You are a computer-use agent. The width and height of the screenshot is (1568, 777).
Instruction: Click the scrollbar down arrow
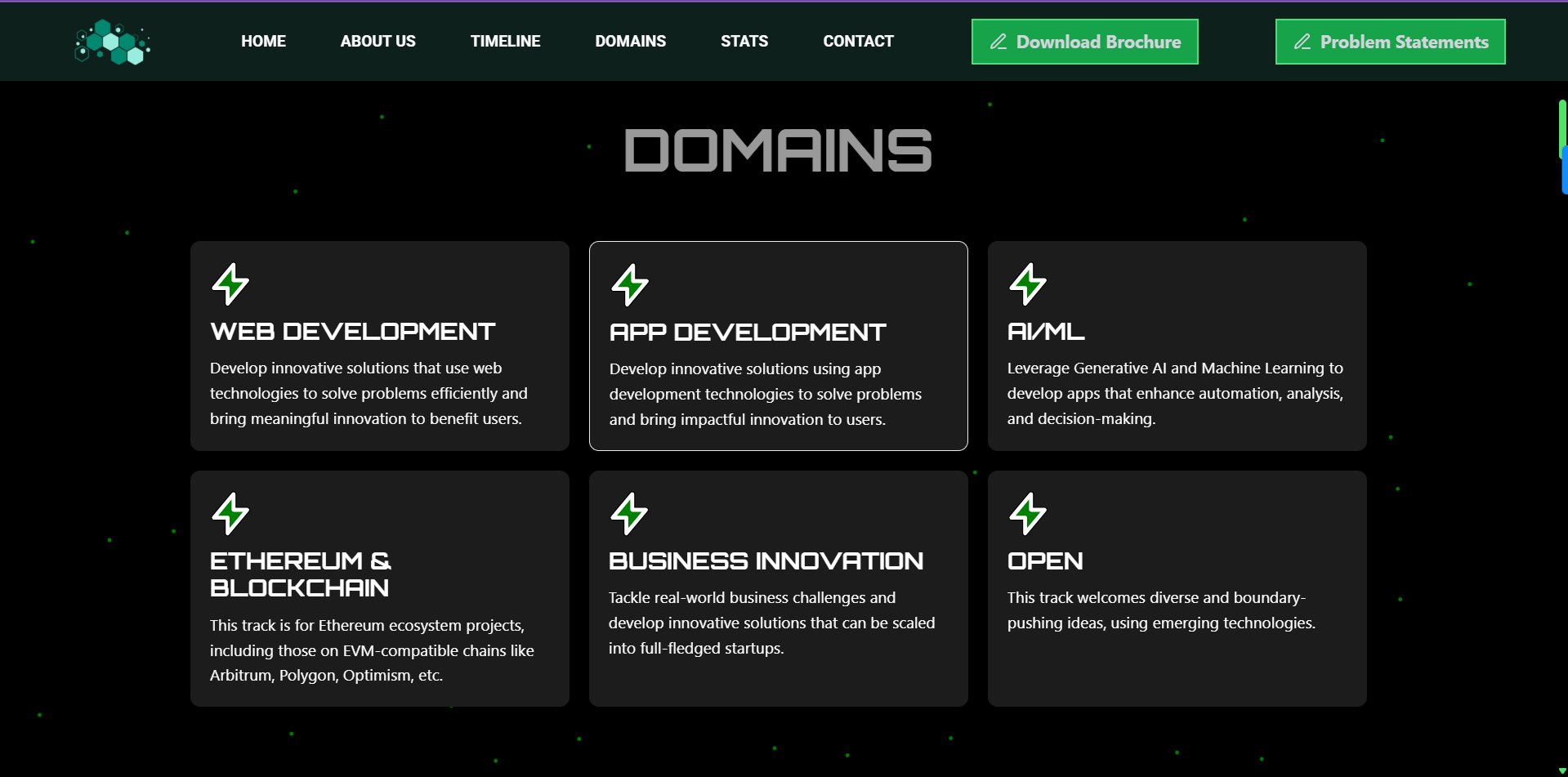coord(1562,770)
